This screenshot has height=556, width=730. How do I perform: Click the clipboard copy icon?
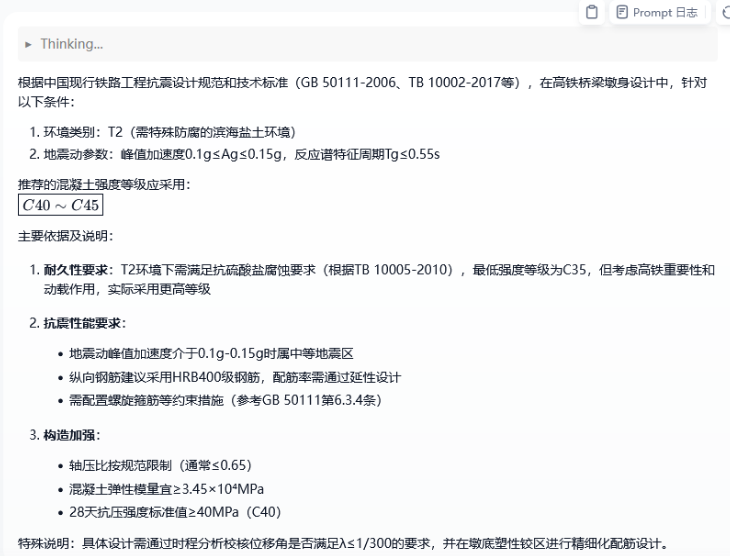[592, 12]
